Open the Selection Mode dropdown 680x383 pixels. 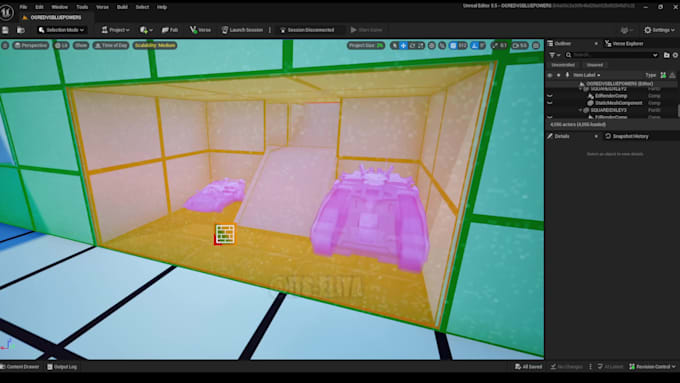click(61, 30)
